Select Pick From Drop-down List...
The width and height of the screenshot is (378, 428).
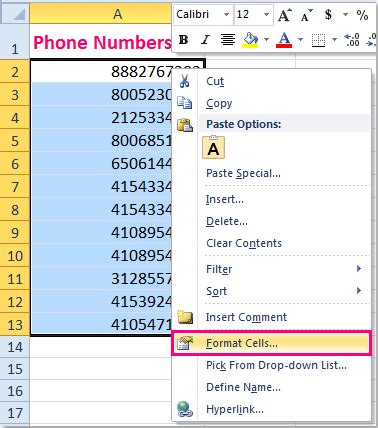point(271,365)
